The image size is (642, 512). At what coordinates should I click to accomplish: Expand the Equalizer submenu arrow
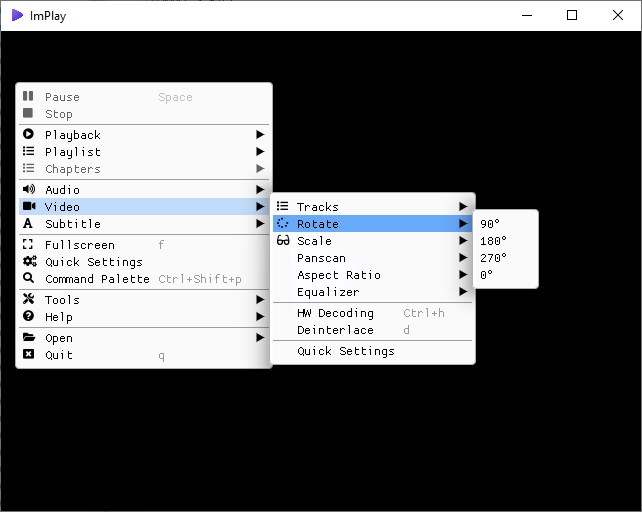click(x=463, y=292)
